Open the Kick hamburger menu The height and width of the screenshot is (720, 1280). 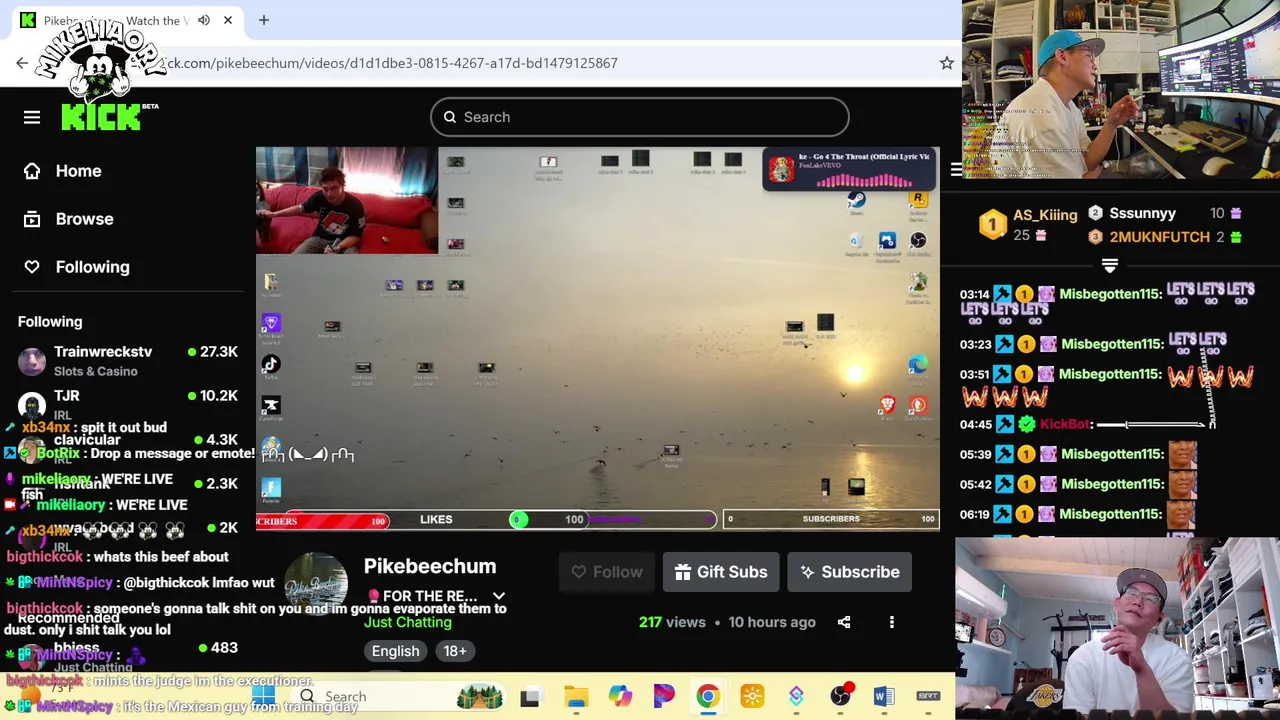click(32, 117)
